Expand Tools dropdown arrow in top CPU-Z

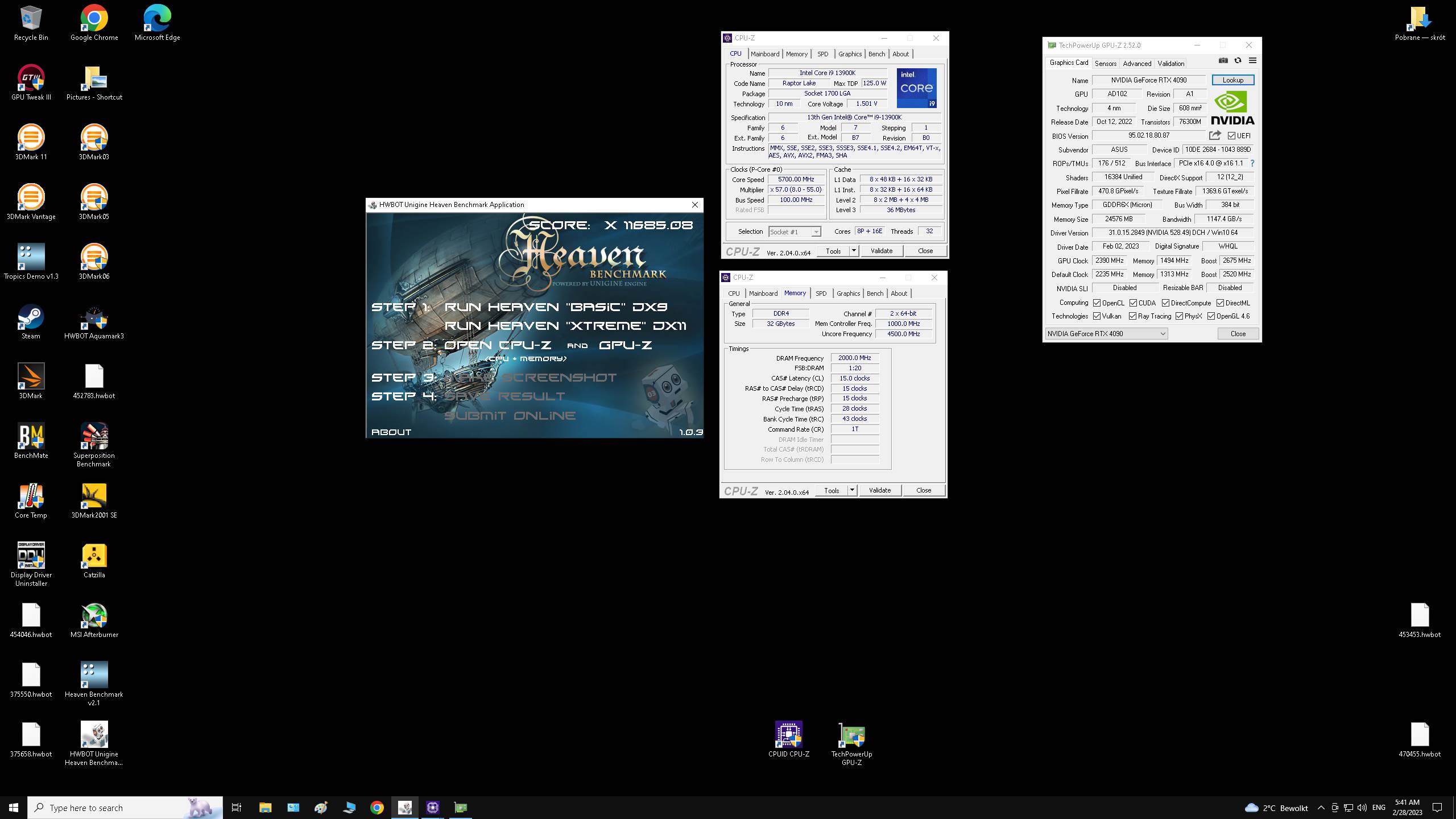click(854, 251)
